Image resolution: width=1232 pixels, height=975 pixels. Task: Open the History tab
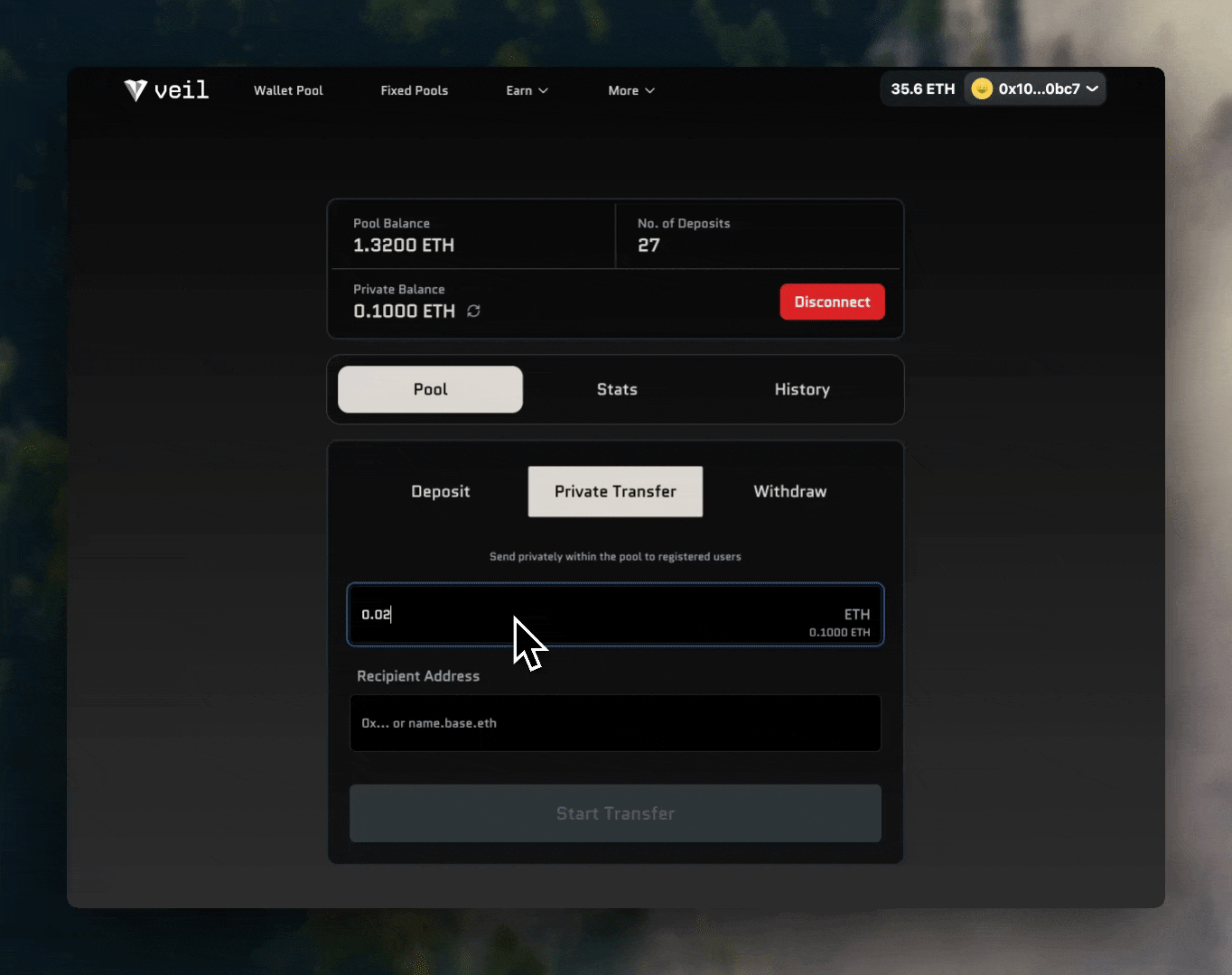click(x=802, y=389)
